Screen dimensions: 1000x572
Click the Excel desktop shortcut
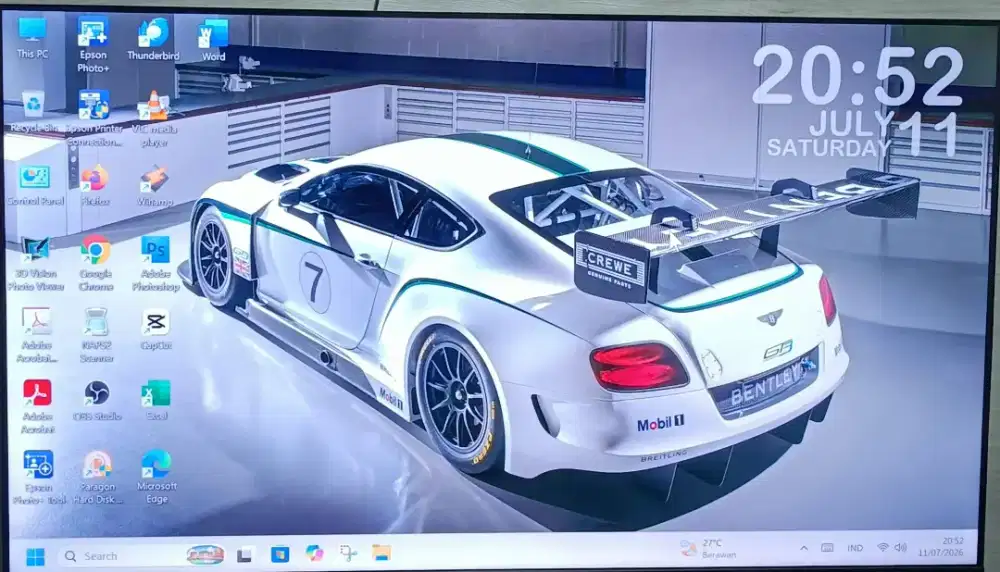pos(156,401)
